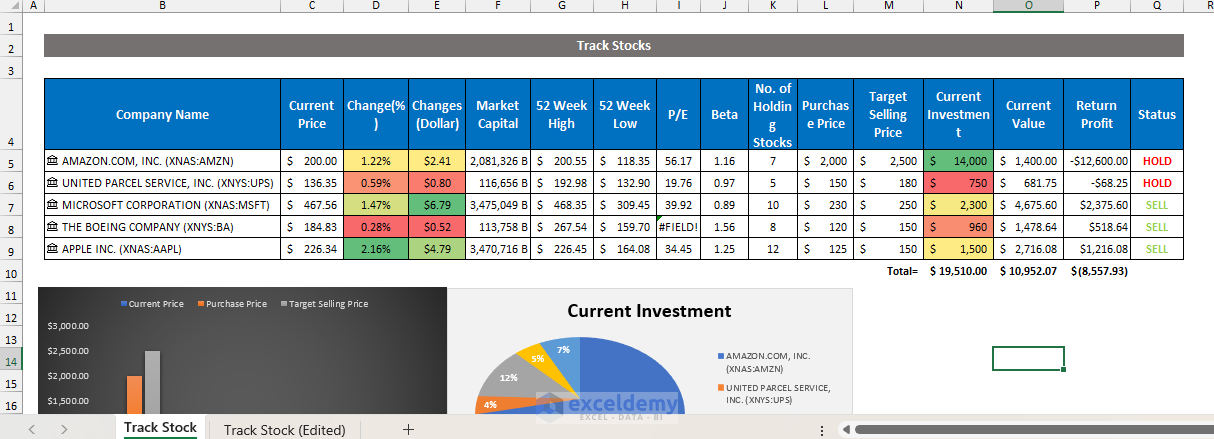Select column B header

tap(162, 6)
